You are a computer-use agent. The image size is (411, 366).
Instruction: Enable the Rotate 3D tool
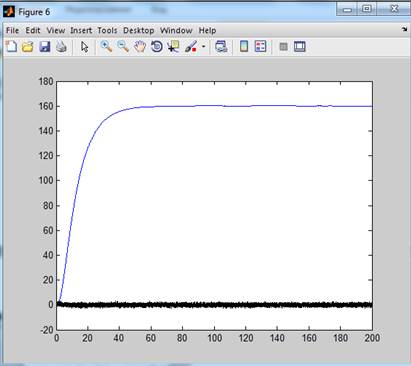[x=157, y=47]
